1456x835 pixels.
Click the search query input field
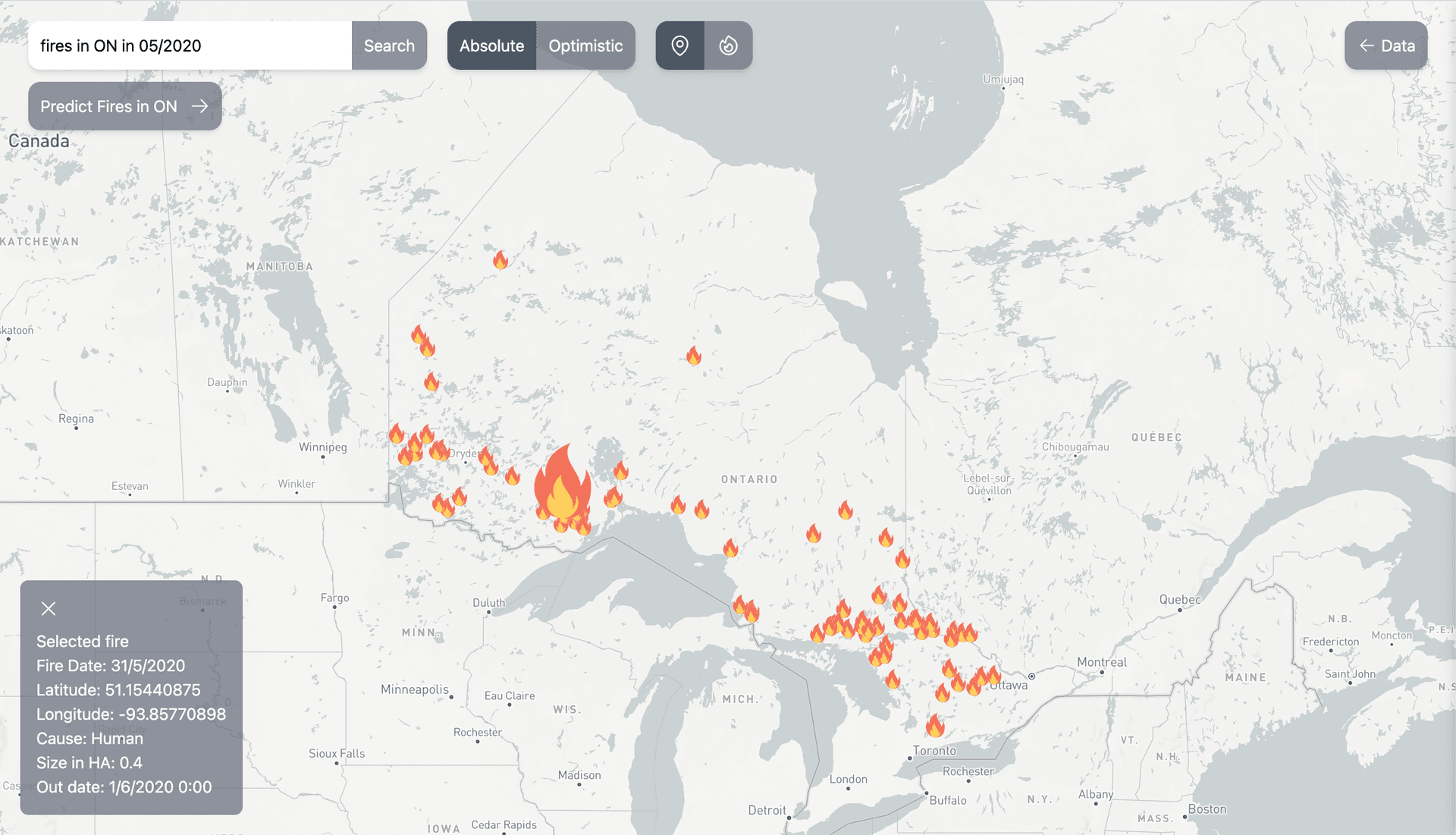point(190,46)
